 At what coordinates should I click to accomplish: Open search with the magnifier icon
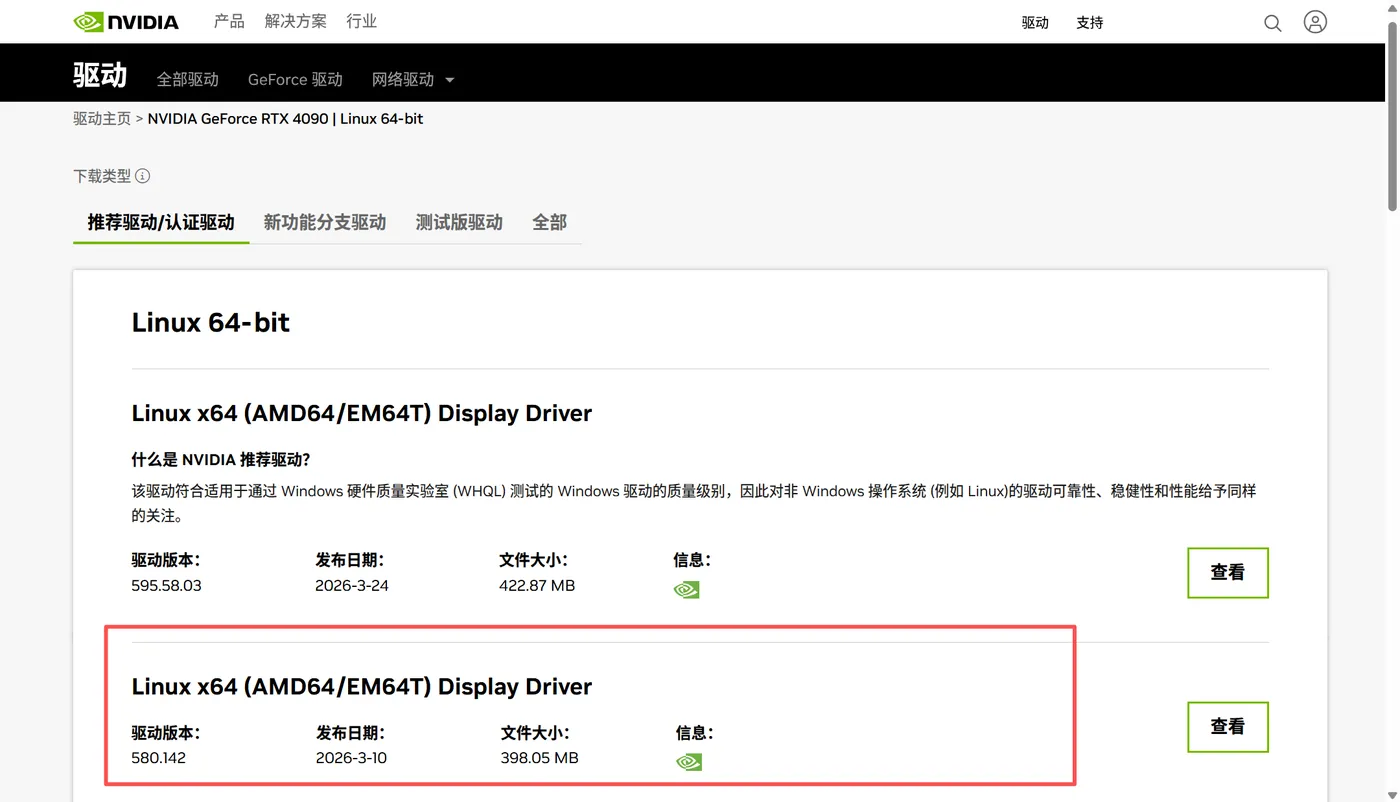[1272, 23]
